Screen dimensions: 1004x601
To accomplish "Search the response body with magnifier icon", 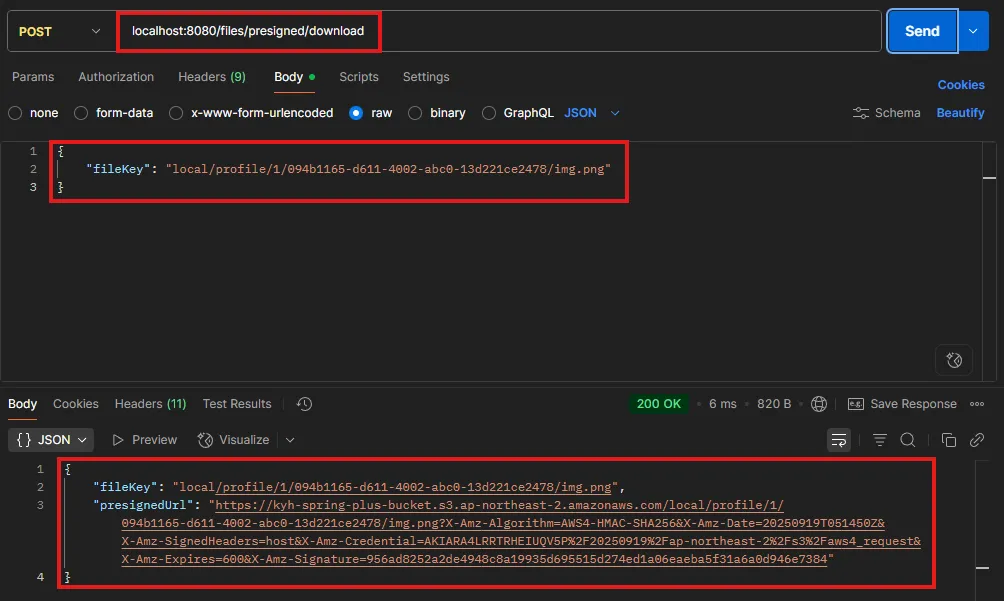I will (x=908, y=440).
